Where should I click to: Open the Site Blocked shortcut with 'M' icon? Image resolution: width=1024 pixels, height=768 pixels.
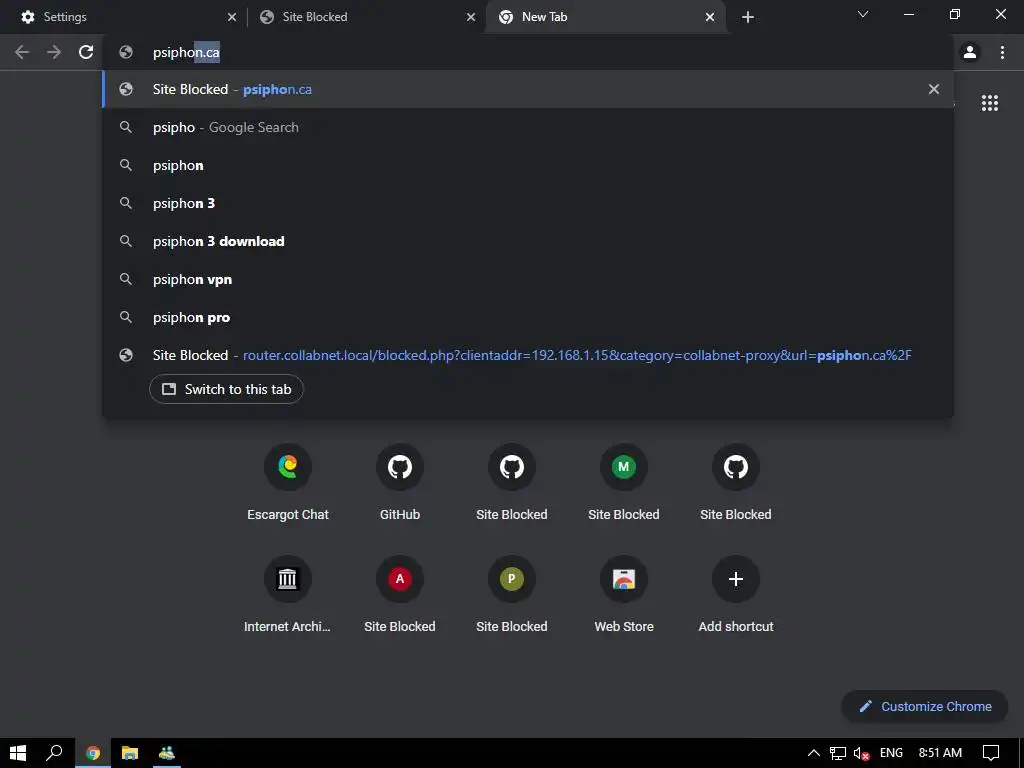624,483
